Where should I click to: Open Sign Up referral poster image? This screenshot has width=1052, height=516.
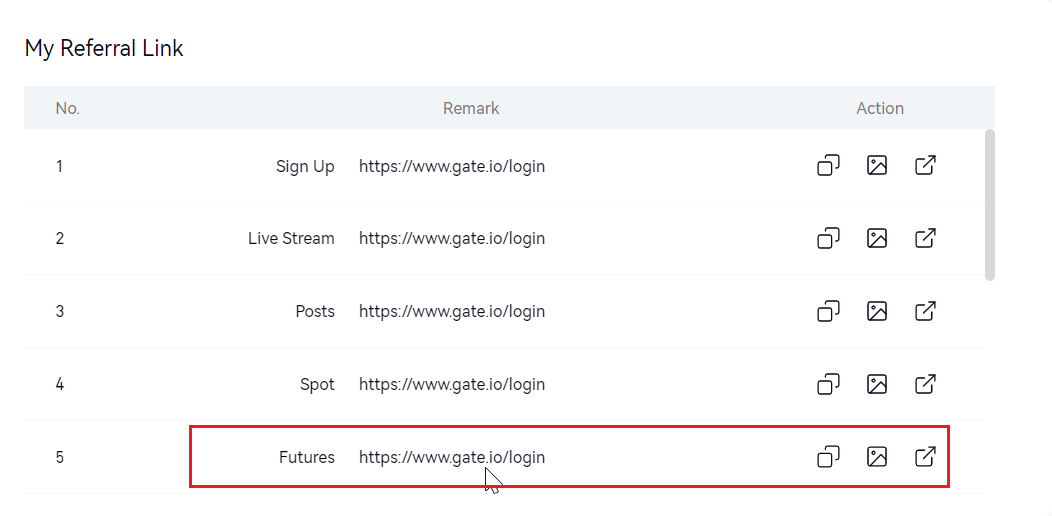coord(877,166)
